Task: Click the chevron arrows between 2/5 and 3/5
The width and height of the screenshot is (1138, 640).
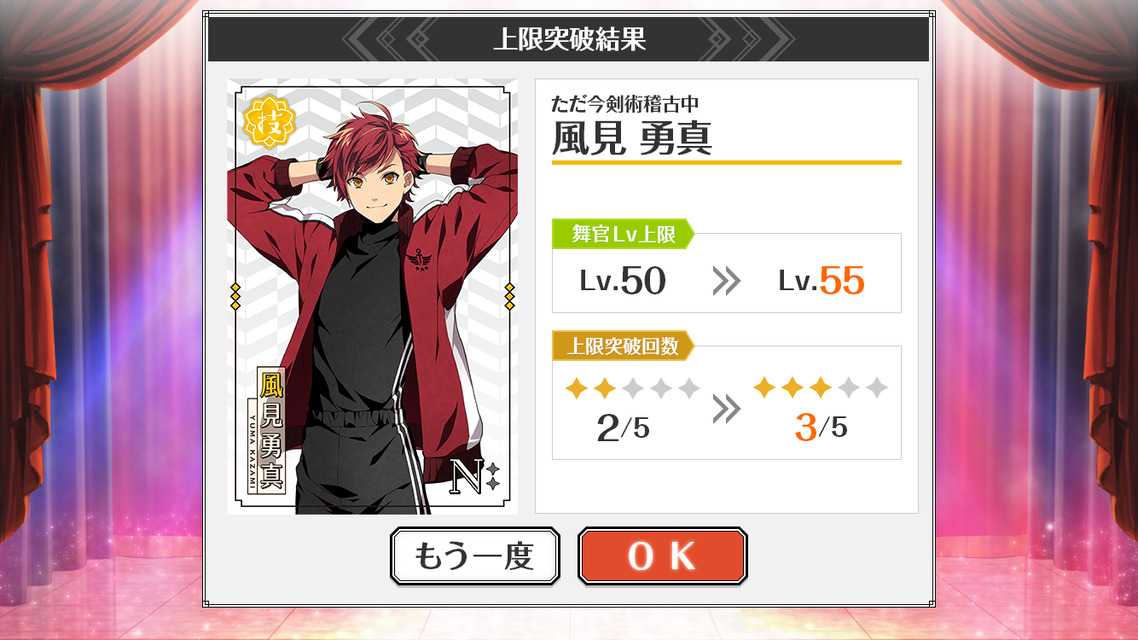Action: (x=726, y=409)
